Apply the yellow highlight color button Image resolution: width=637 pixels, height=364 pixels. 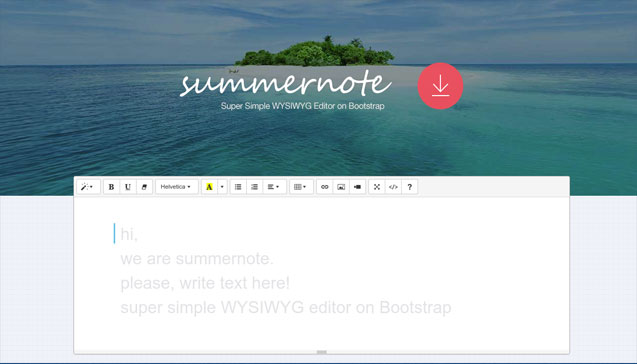tap(209, 187)
